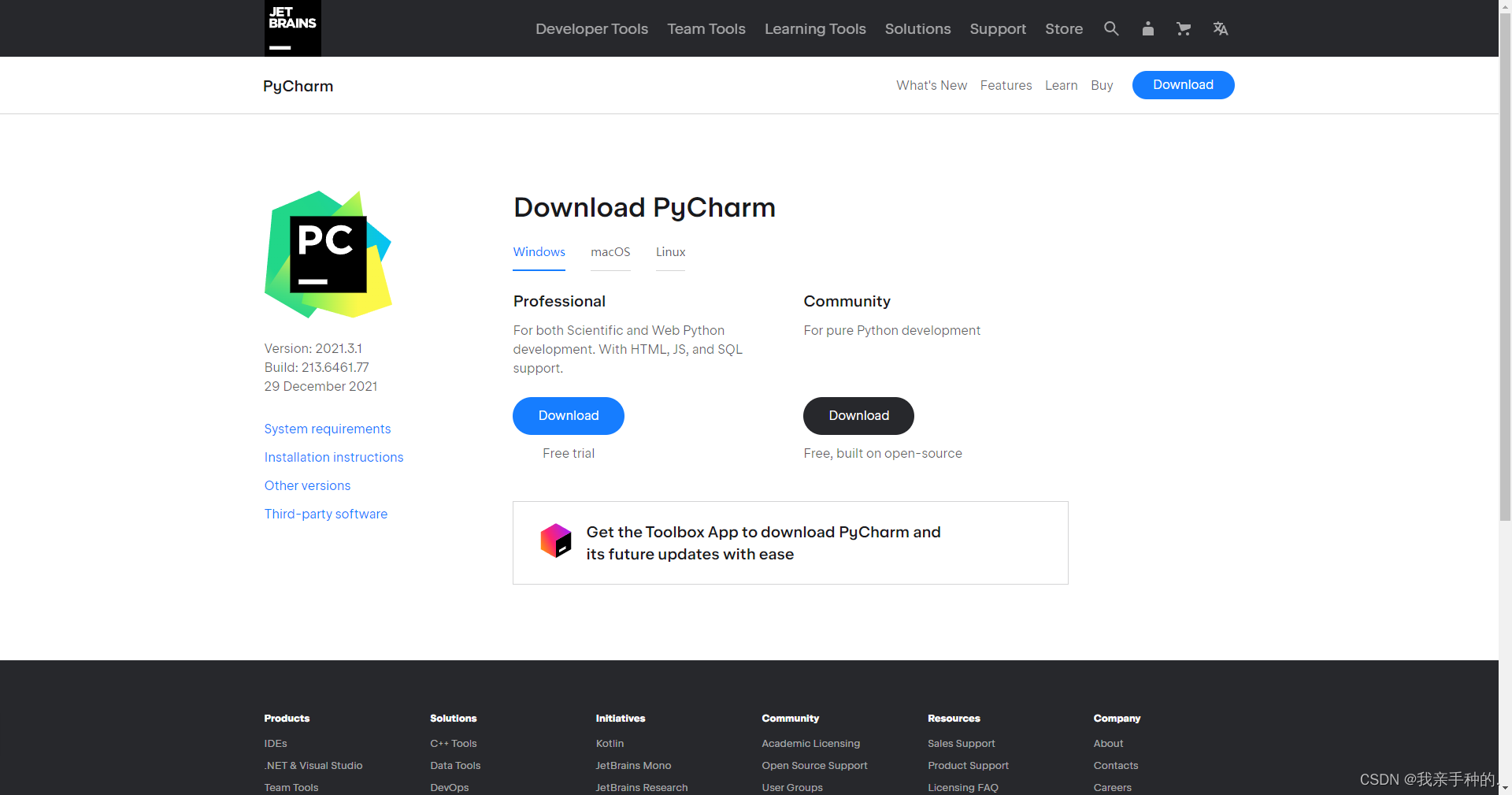
Task: Open System requirements link
Action: [x=328, y=429]
